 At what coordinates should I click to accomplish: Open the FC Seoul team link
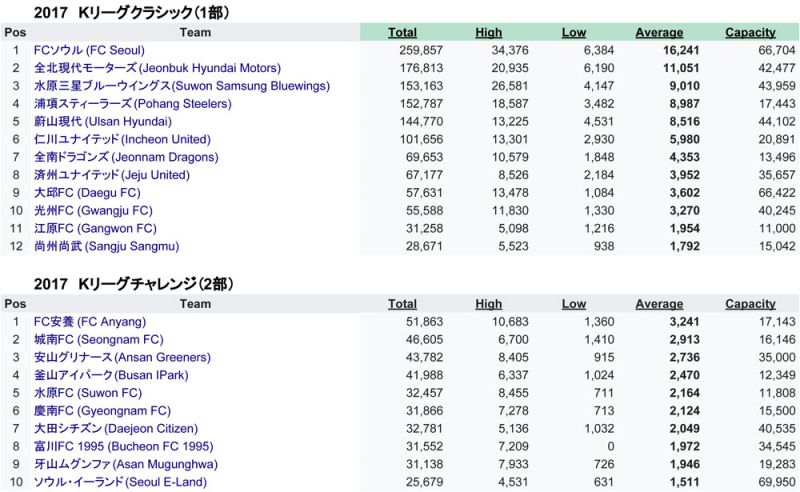click(x=89, y=50)
